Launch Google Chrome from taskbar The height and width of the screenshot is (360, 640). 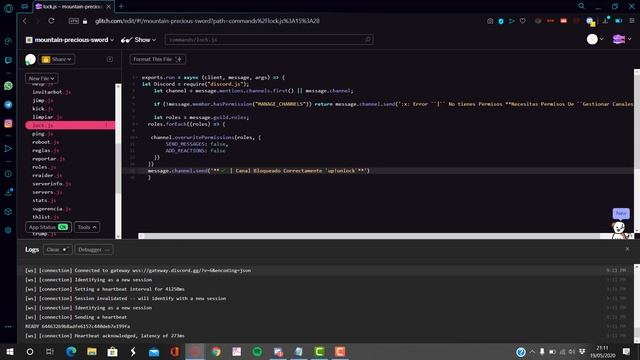pyautogui.click(x=216, y=351)
